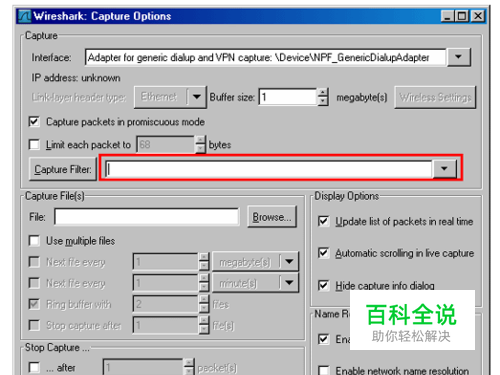Enable stop capture after packet(s) checkbox
The height and width of the screenshot is (375, 500).
[34, 367]
